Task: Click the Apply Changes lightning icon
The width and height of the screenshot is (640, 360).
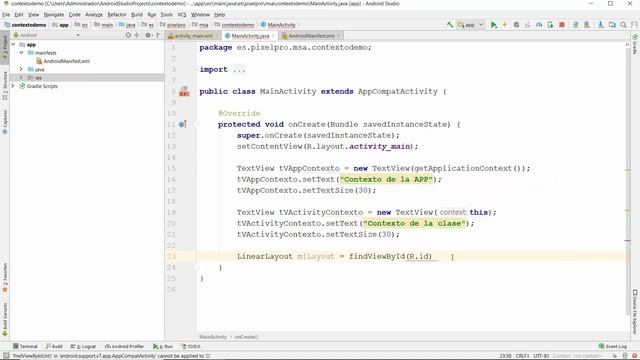Action: [x=505, y=25]
